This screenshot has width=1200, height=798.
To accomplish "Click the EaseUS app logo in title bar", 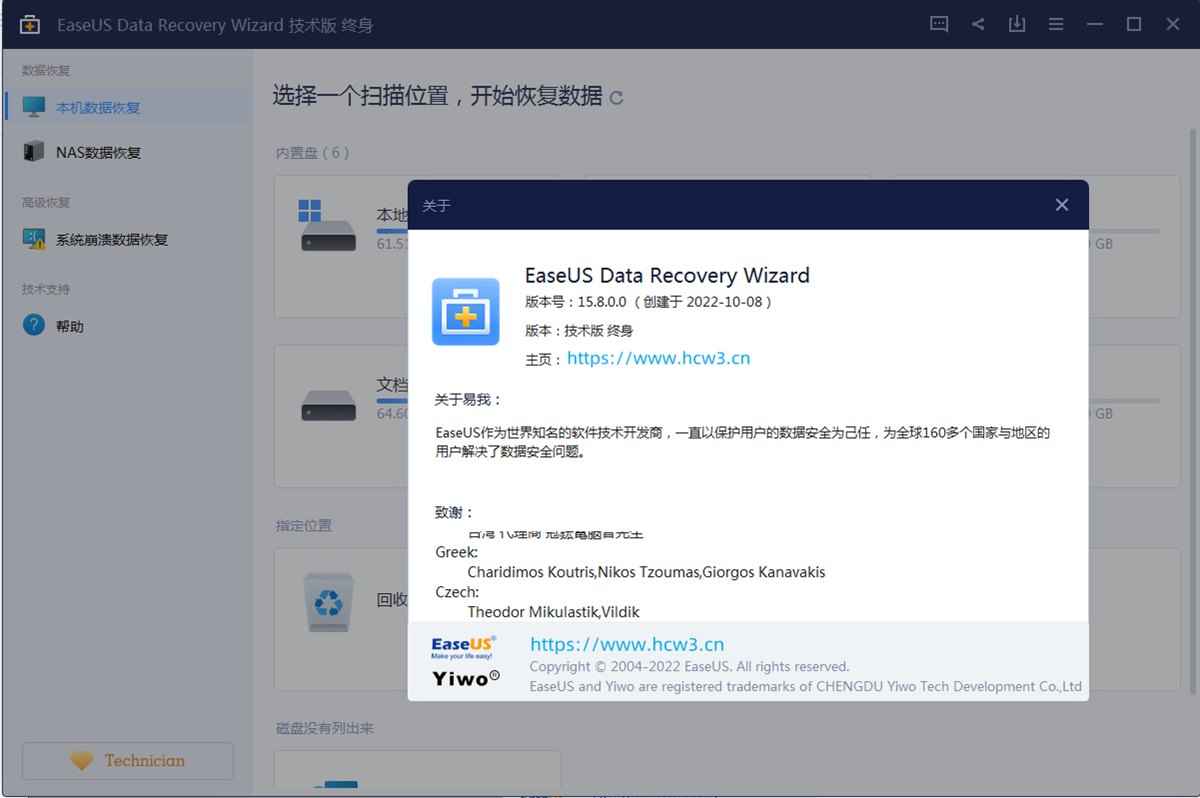I will point(31,25).
